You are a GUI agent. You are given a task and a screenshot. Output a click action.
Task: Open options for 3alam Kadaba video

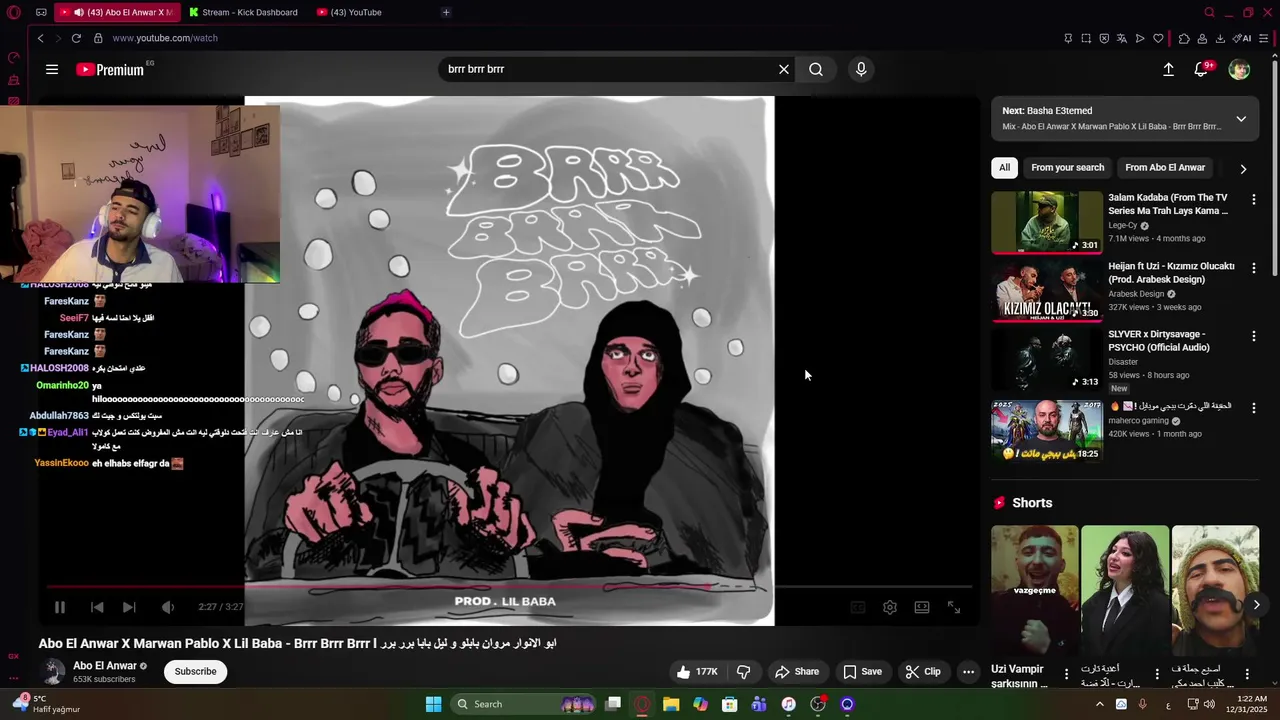tap(1253, 199)
